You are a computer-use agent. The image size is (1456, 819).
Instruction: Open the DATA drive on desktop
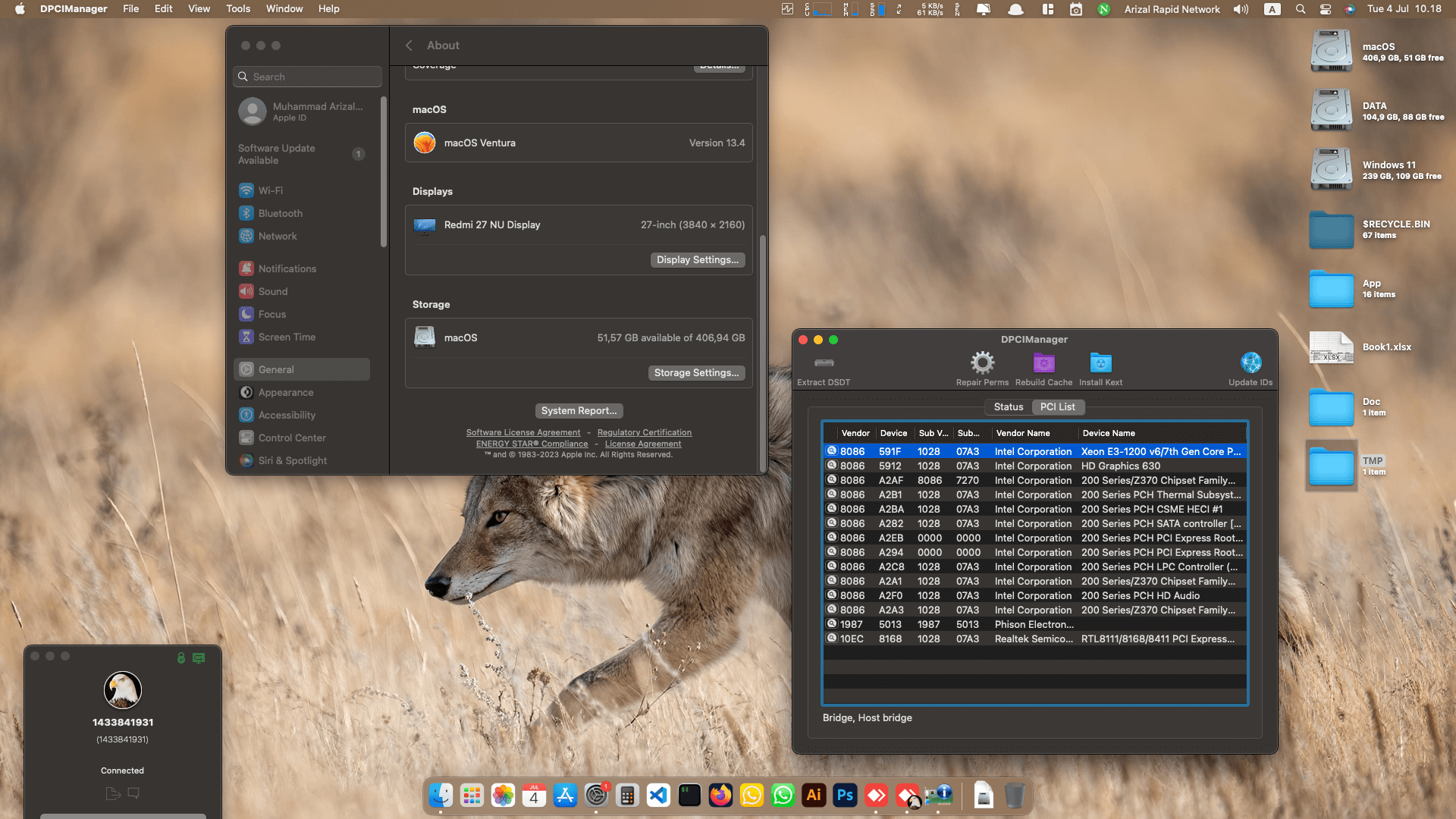tap(1332, 111)
